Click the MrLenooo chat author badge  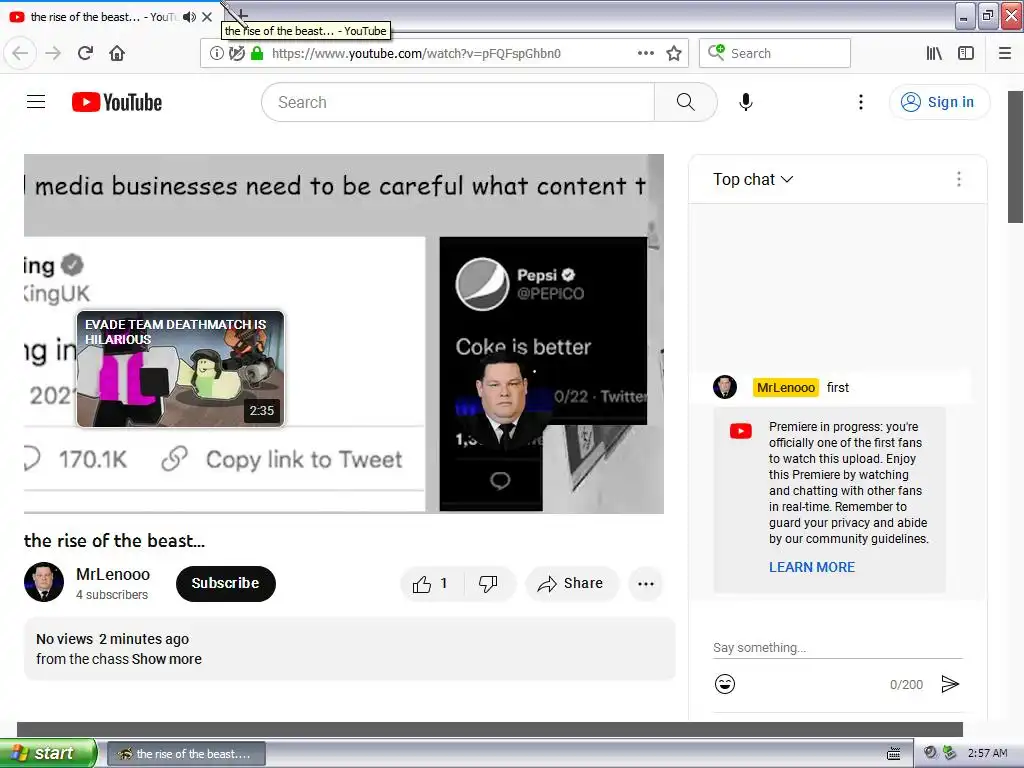coord(786,387)
